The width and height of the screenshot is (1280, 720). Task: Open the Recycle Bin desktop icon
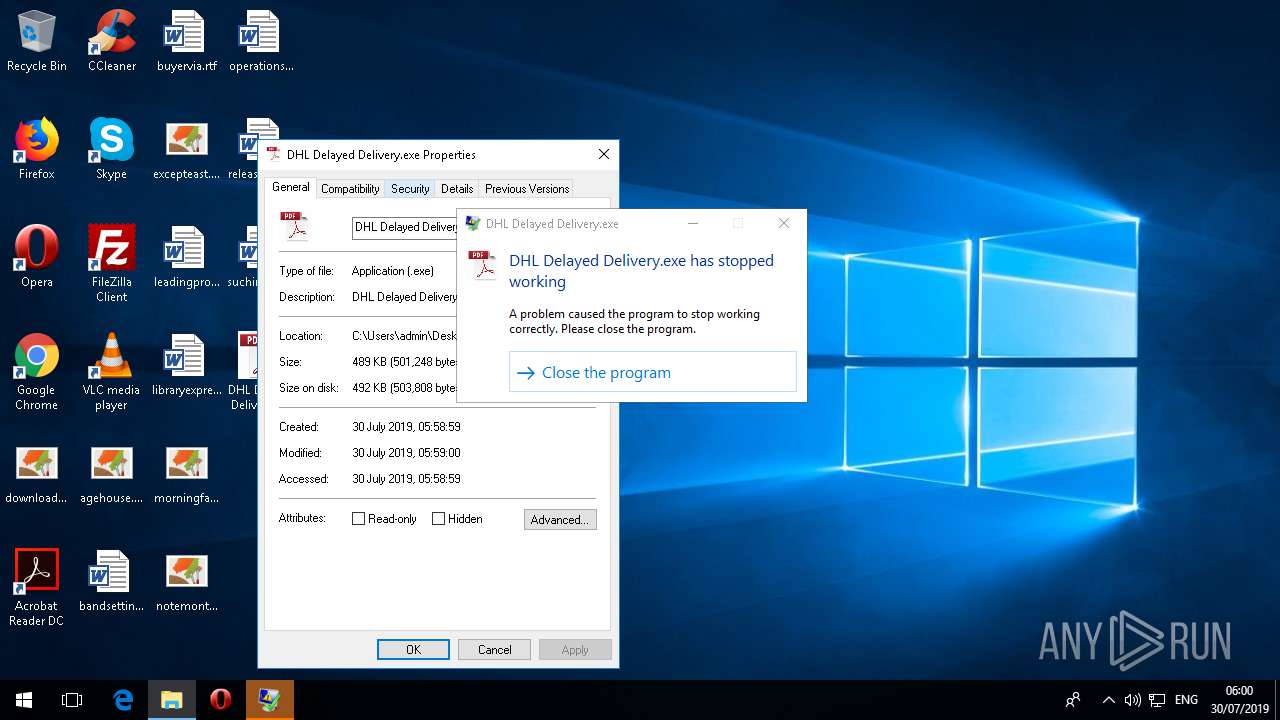37,42
